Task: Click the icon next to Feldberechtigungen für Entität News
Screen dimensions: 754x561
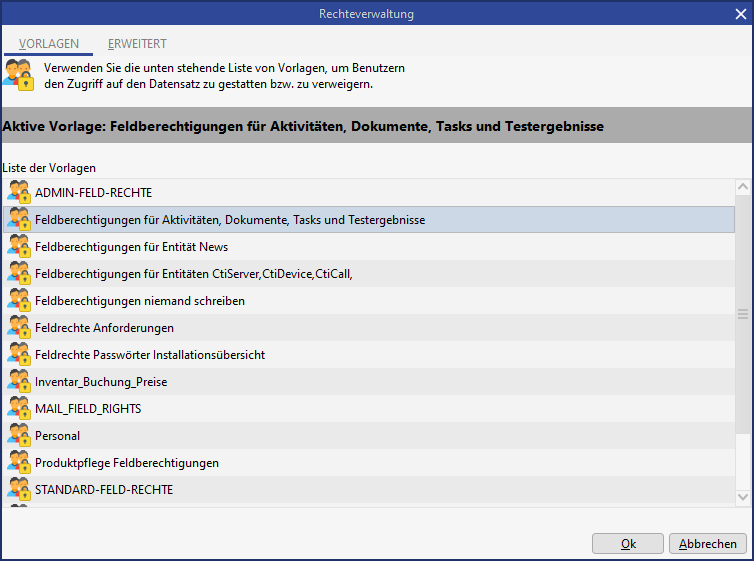Action: point(19,246)
